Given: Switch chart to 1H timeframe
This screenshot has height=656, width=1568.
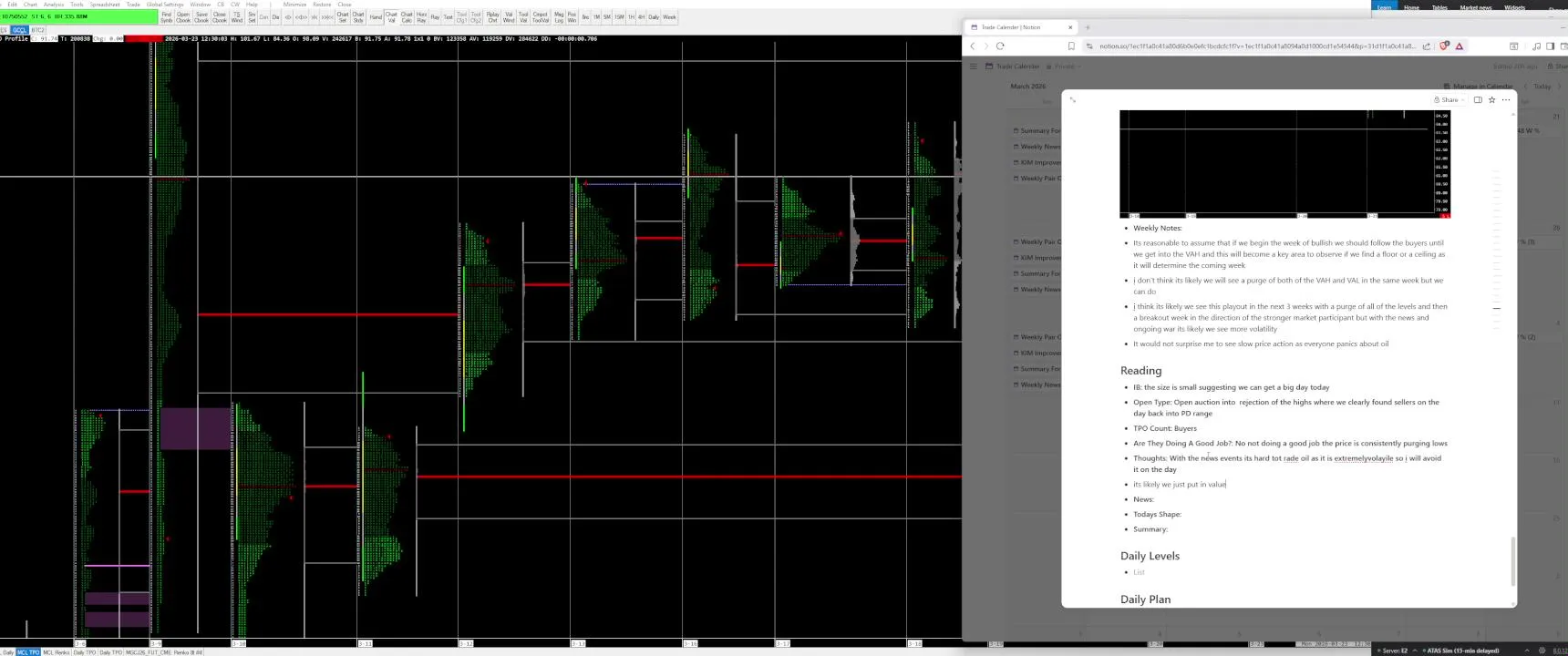Looking at the screenshot, I should click(631, 17).
